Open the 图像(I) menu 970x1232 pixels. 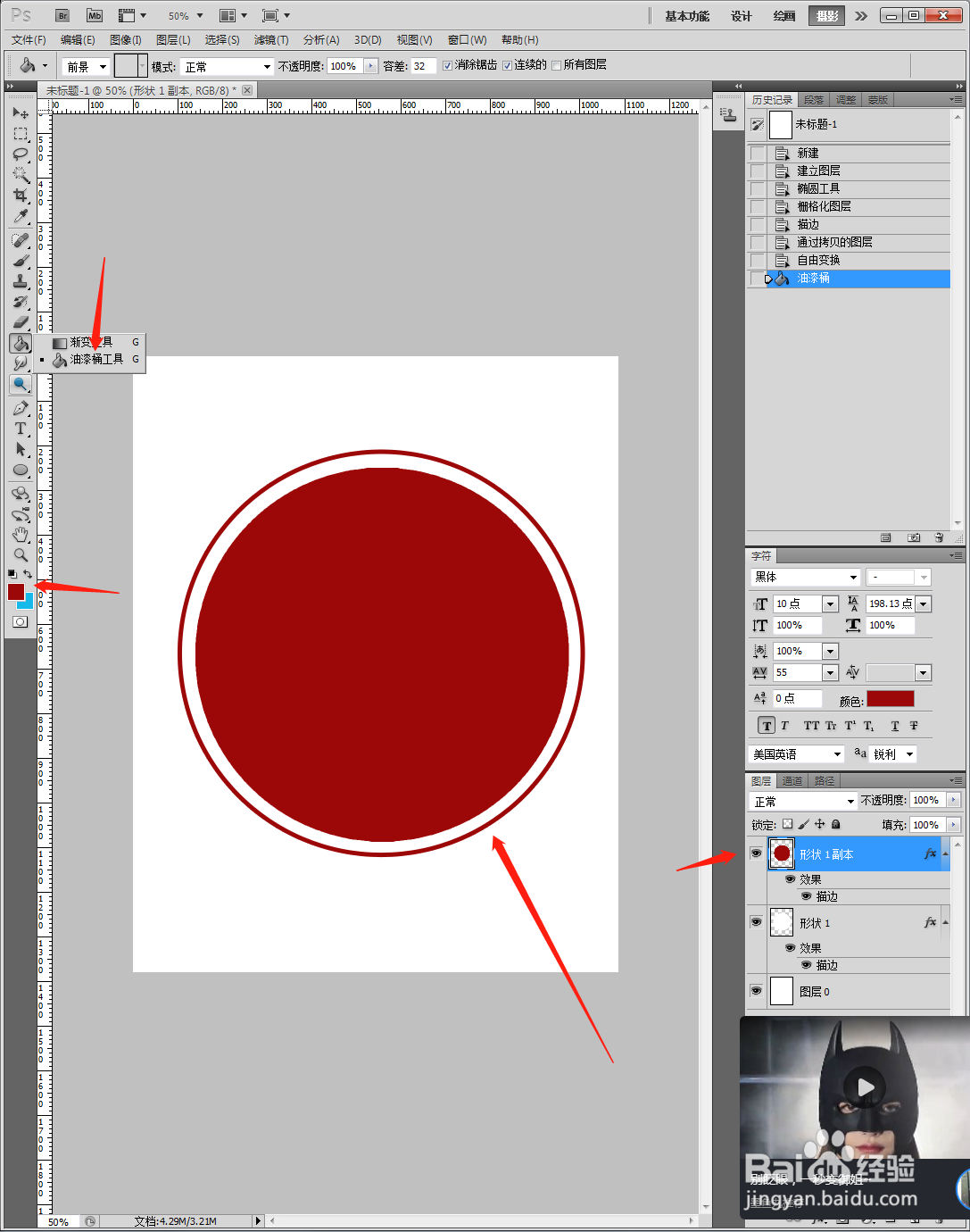[126, 40]
